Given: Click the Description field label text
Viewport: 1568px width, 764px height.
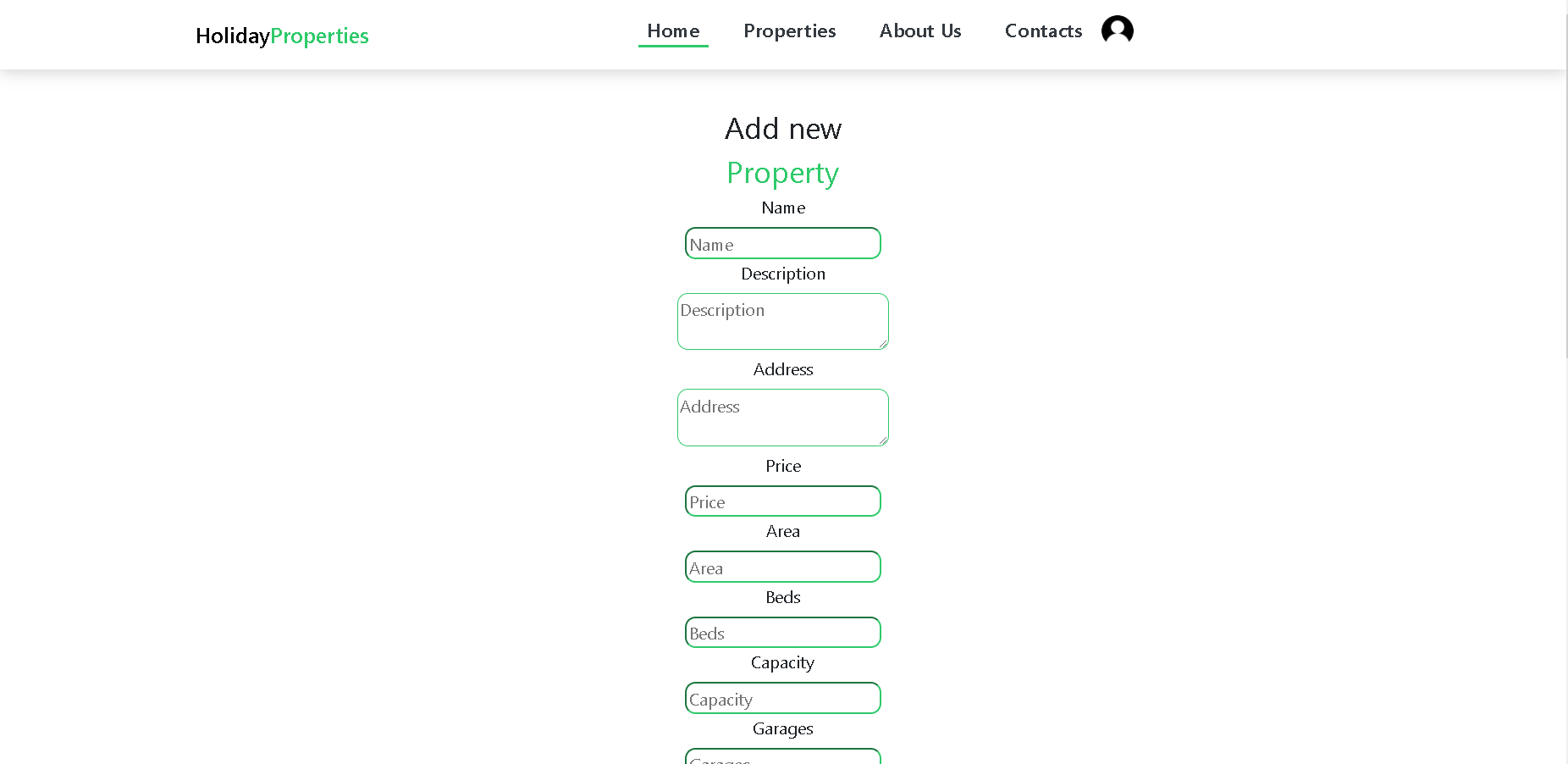Looking at the screenshot, I should [782, 274].
